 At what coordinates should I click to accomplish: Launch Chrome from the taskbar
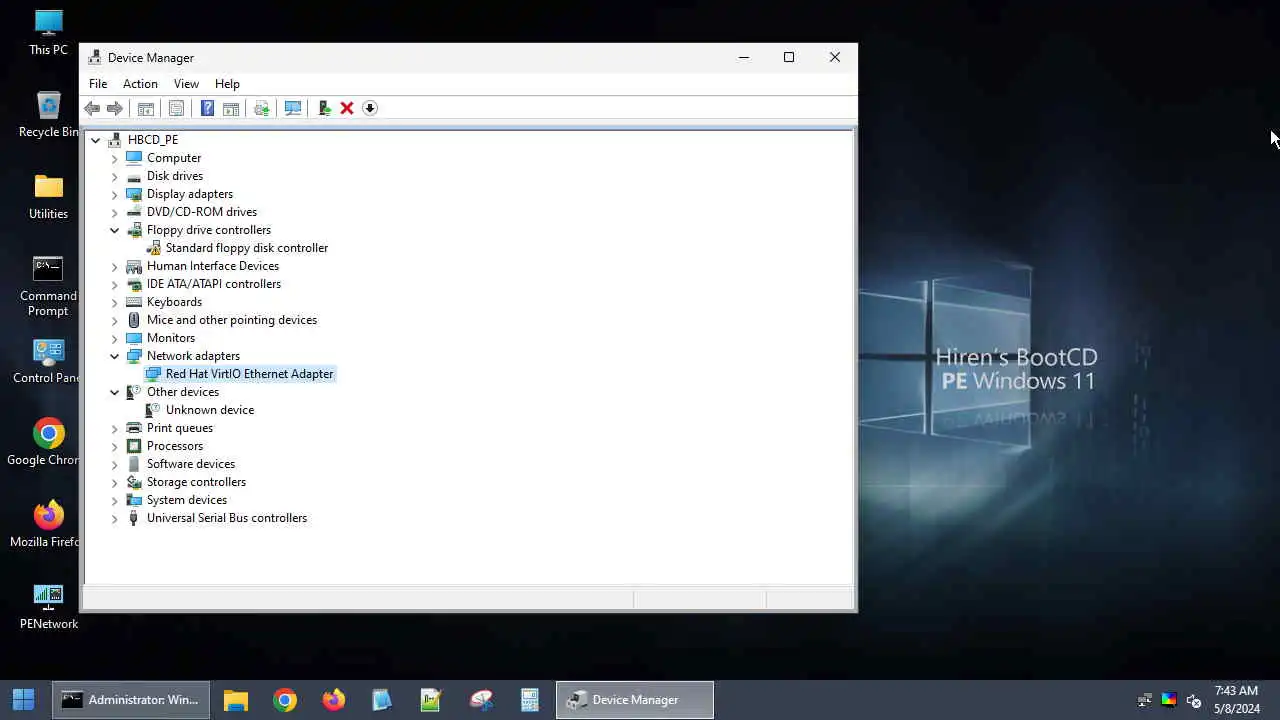coord(285,700)
